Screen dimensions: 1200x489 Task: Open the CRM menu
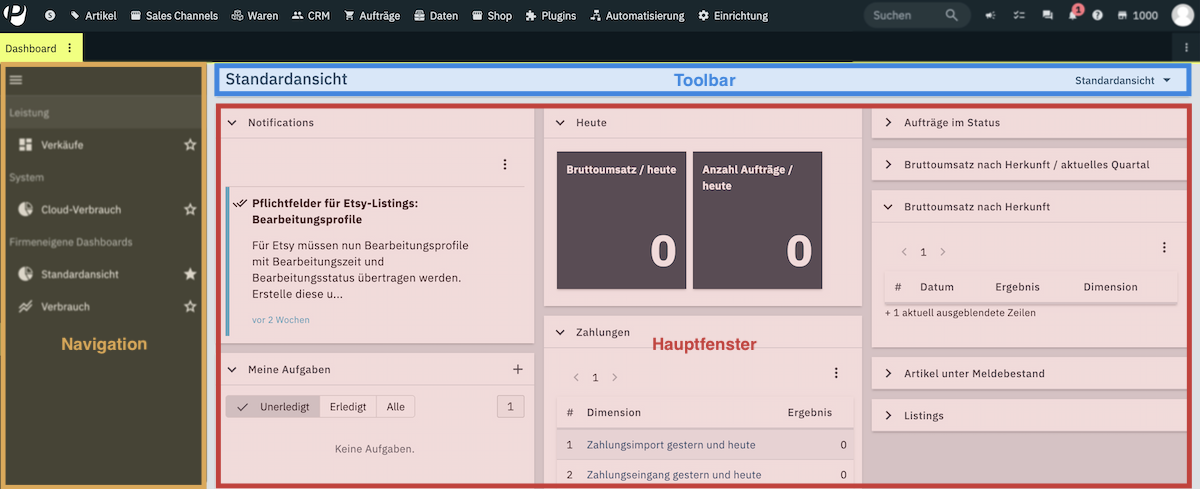[x=311, y=16]
